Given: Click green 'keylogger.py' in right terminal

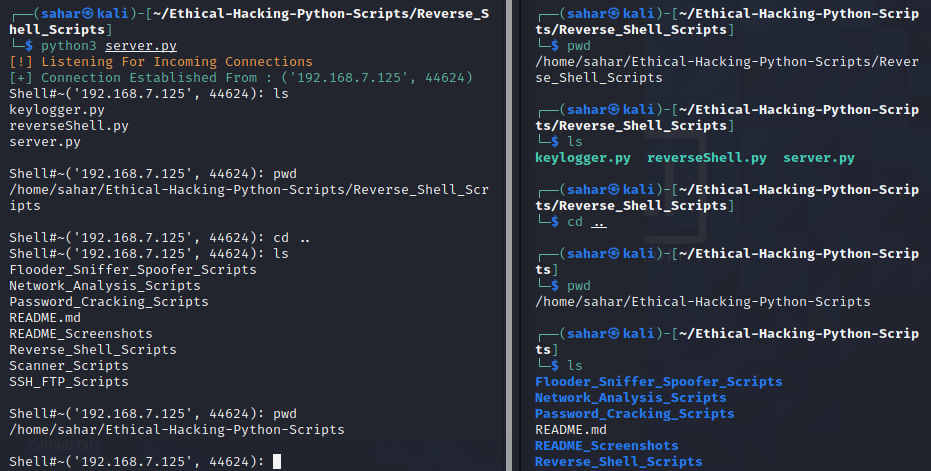Looking at the screenshot, I should click(x=583, y=158).
